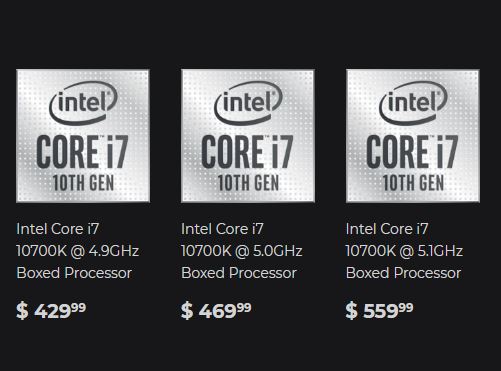The height and width of the screenshot is (371, 501).
Task: Click '10TH GEN' label on the middle badge
Action: (x=248, y=183)
